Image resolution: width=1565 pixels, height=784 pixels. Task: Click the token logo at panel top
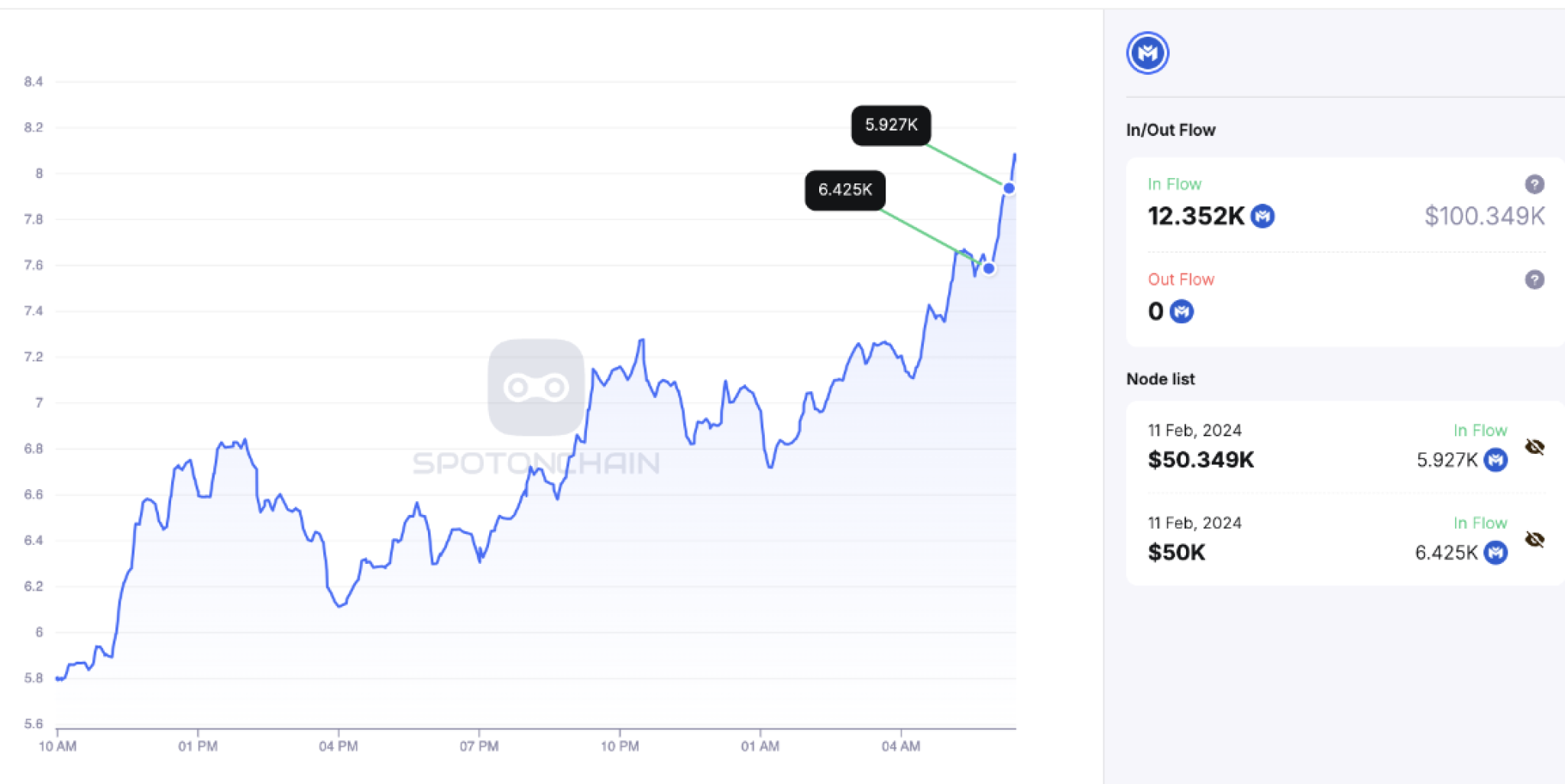[x=1147, y=53]
